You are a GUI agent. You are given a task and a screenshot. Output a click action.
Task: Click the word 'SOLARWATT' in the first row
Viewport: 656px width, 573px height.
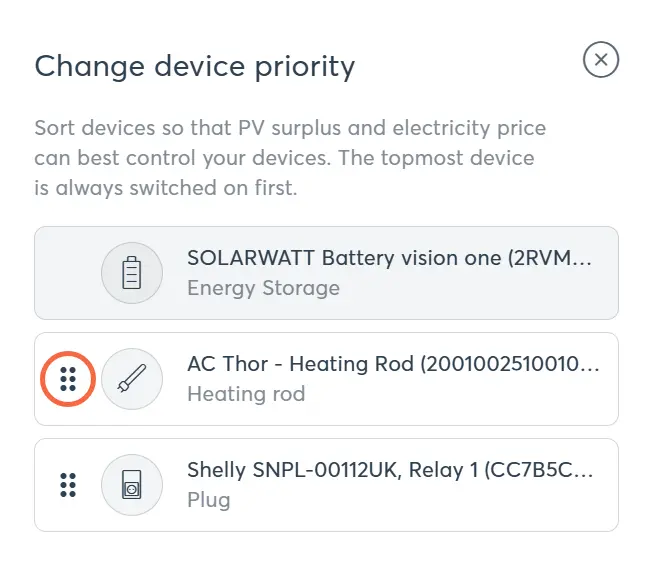(250, 258)
